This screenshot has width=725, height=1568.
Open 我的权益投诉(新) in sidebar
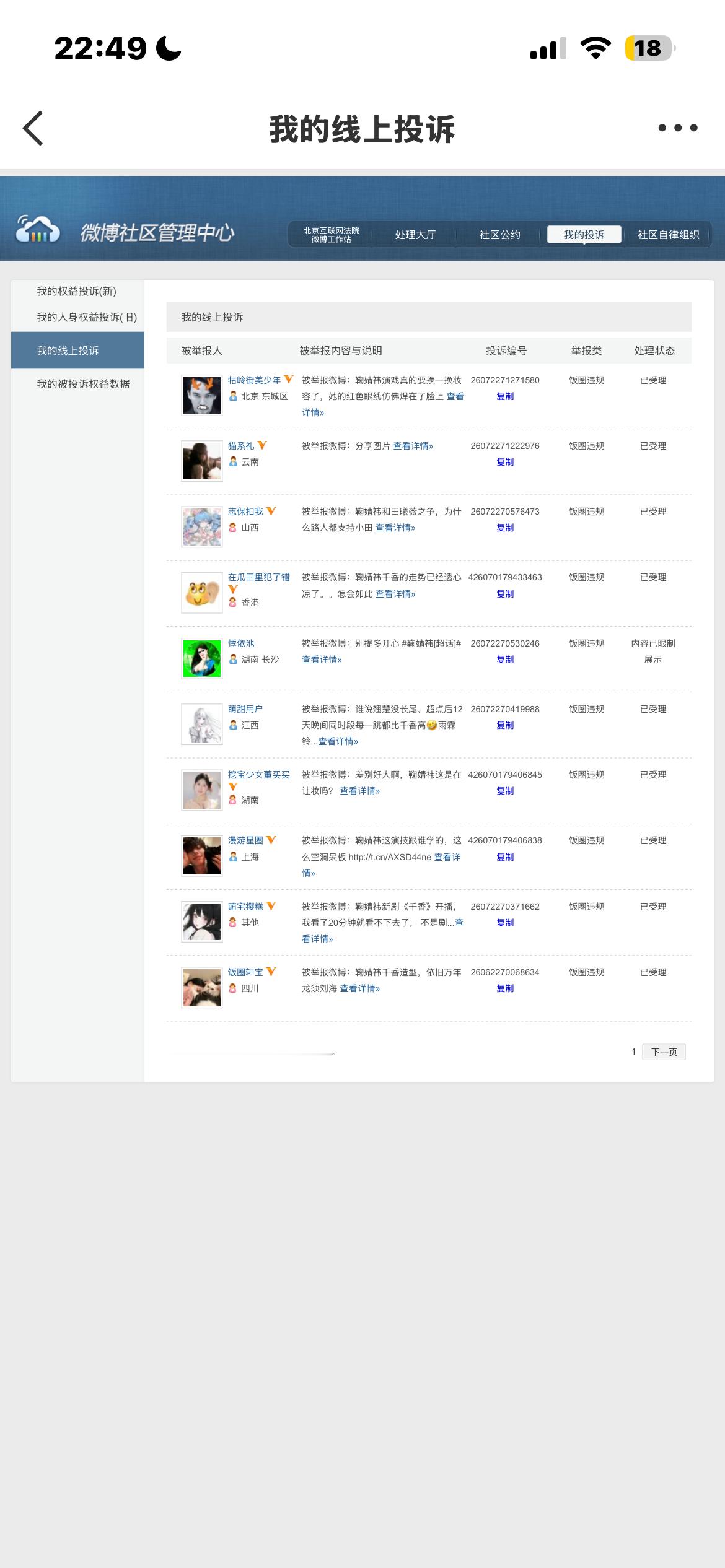click(77, 291)
